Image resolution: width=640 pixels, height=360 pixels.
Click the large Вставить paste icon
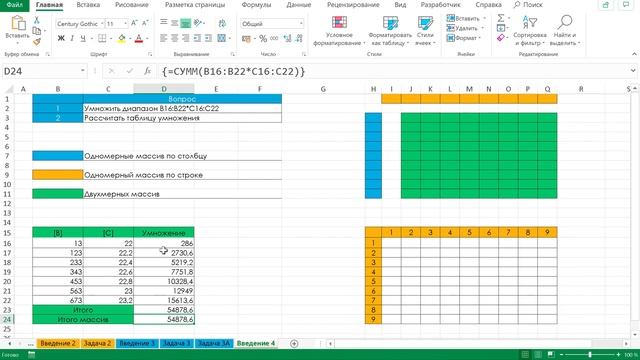(x=18, y=23)
